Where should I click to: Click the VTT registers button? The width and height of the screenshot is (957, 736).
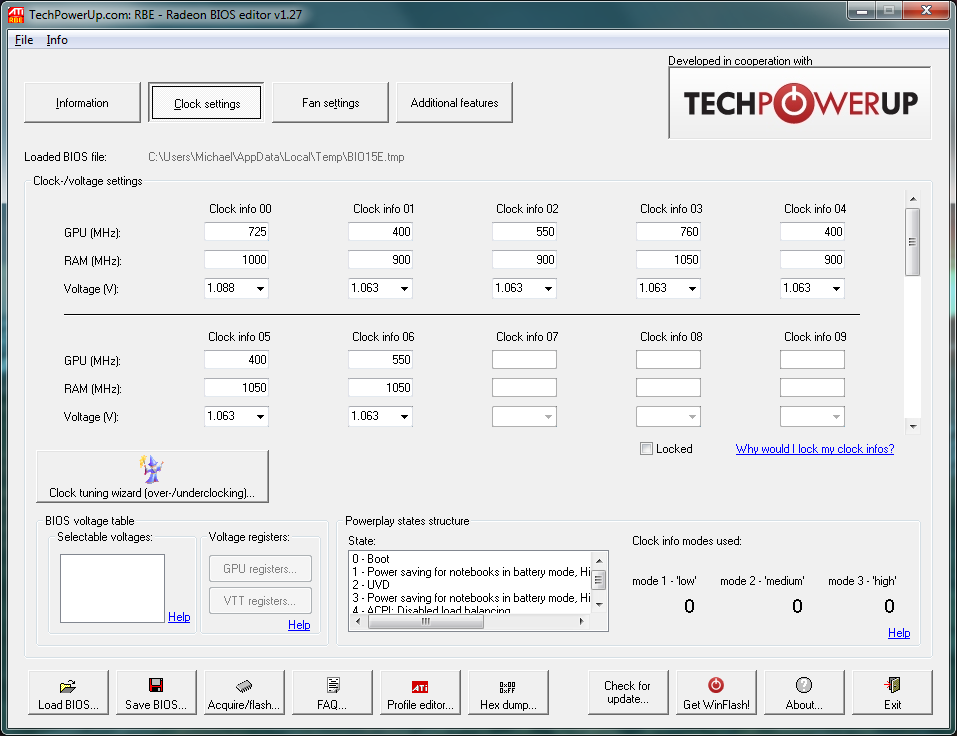[x=260, y=601]
